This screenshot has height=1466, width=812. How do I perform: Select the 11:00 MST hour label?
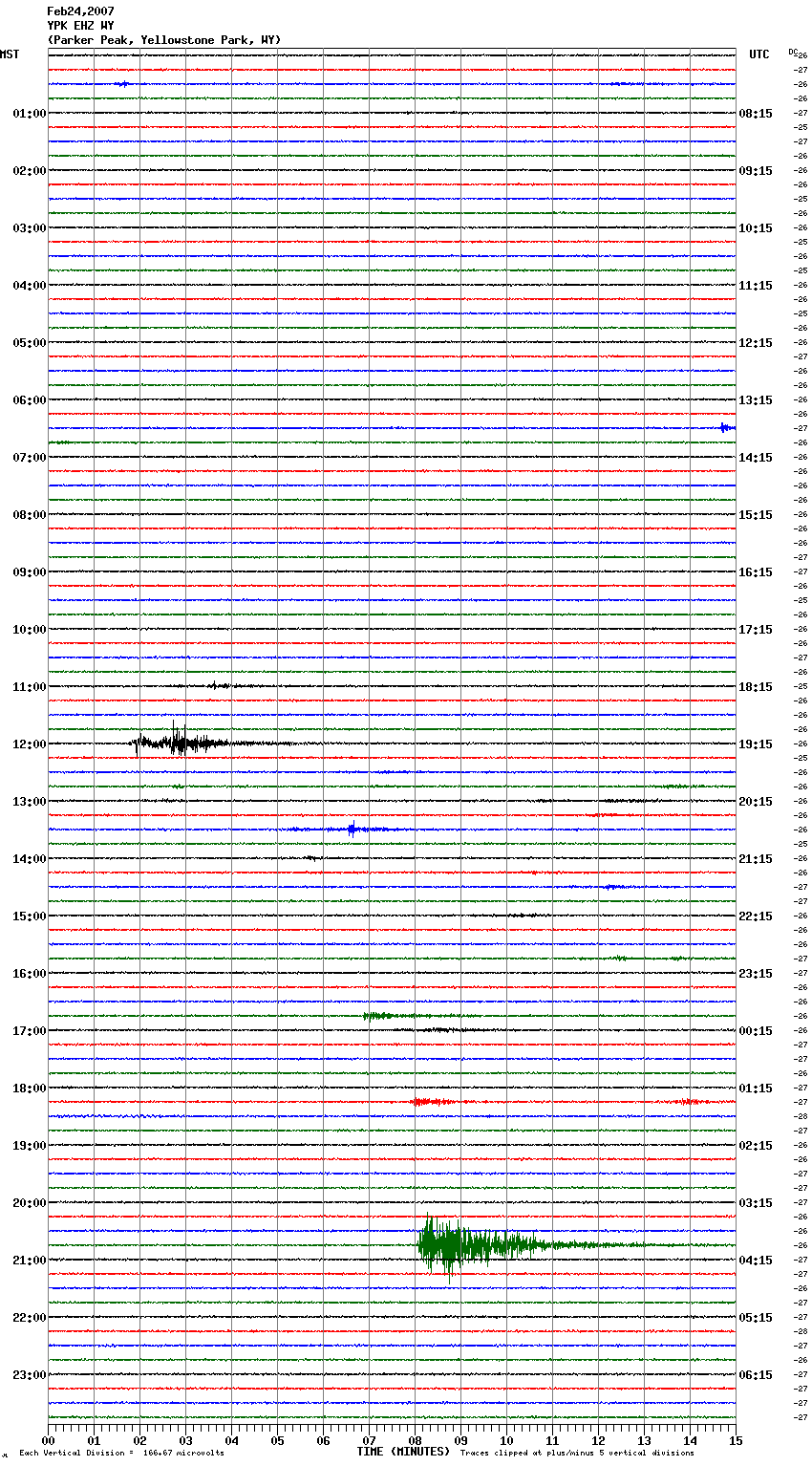coord(30,687)
